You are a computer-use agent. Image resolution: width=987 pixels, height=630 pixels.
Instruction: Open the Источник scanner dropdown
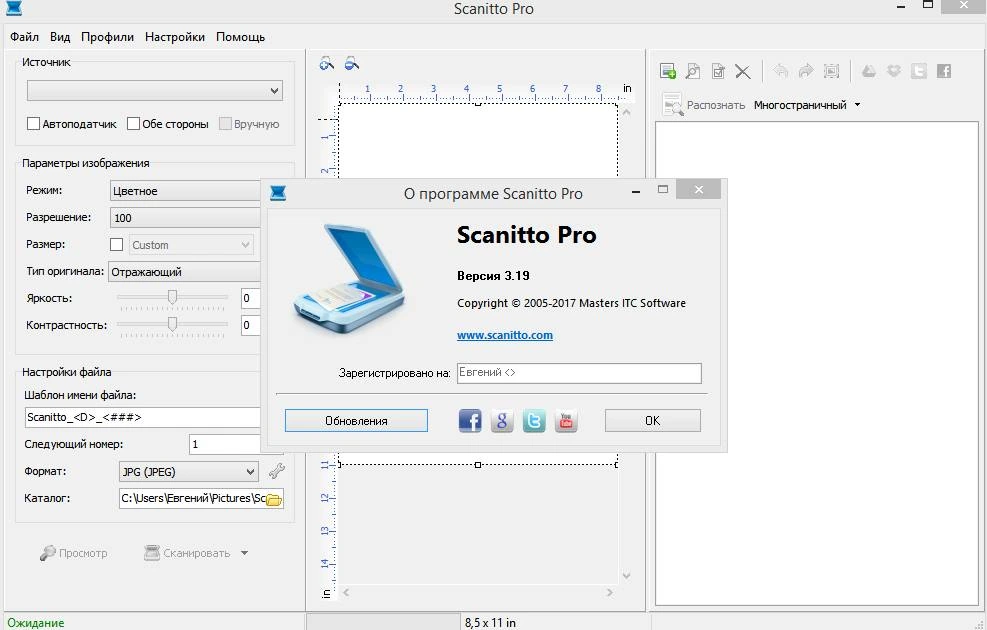tap(155, 91)
